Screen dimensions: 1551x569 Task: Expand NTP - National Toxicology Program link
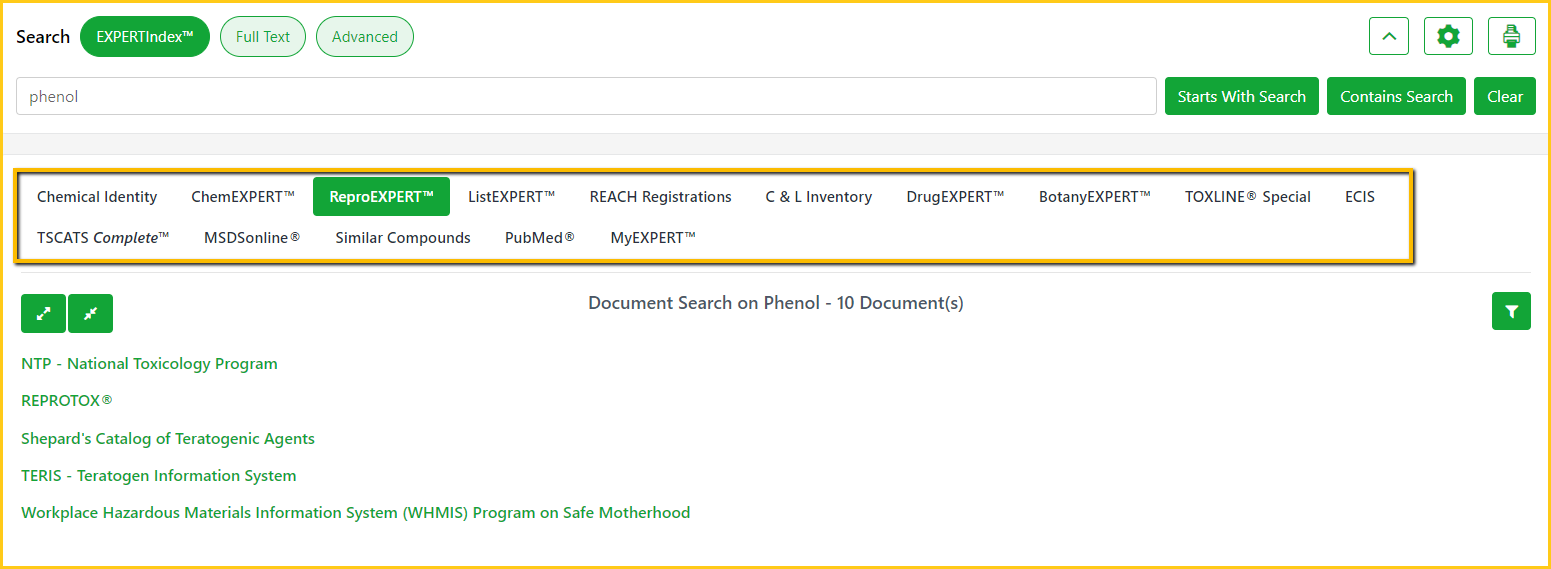click(x=149, y=364)
